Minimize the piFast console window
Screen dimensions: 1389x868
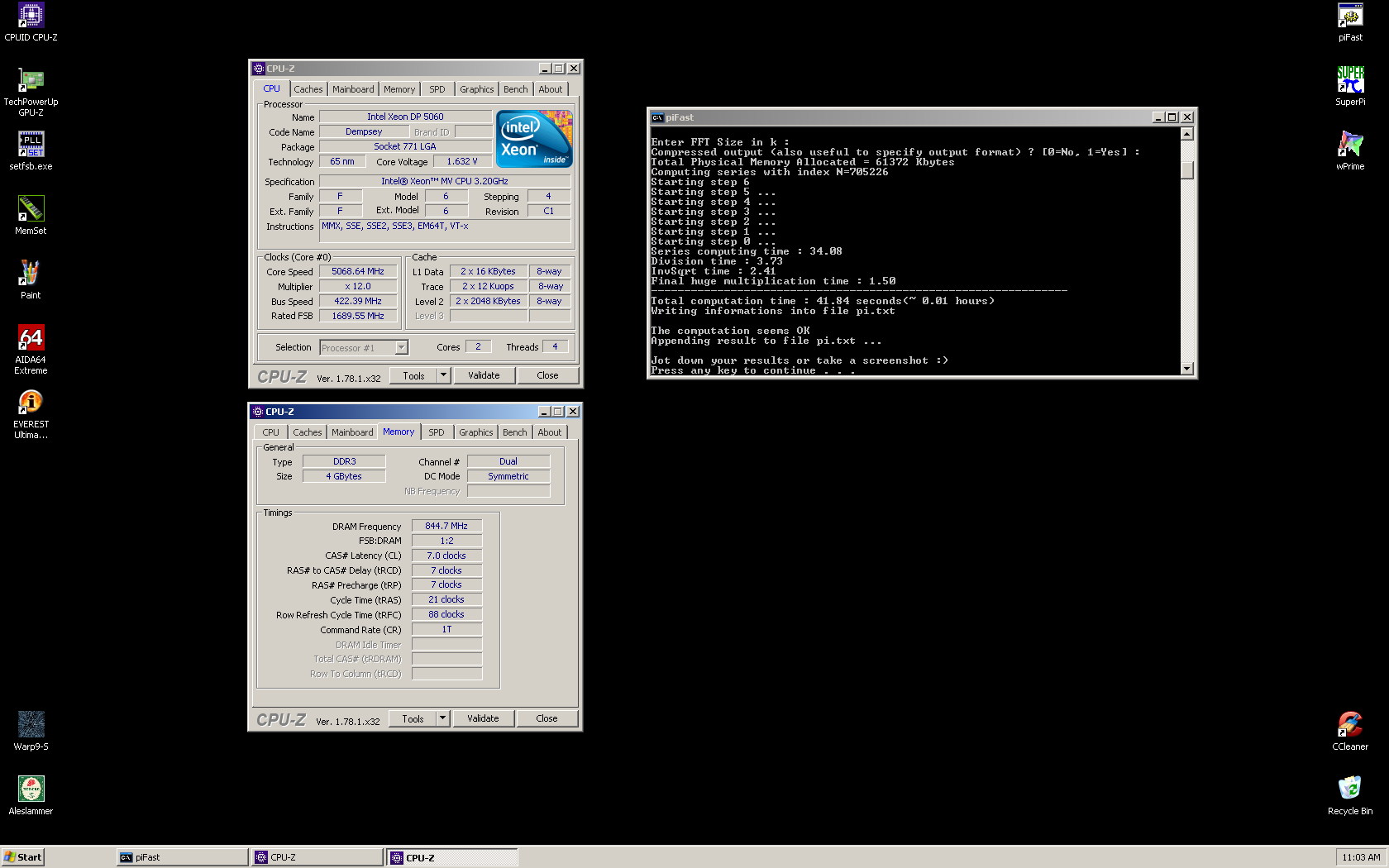pos(1158,117)
